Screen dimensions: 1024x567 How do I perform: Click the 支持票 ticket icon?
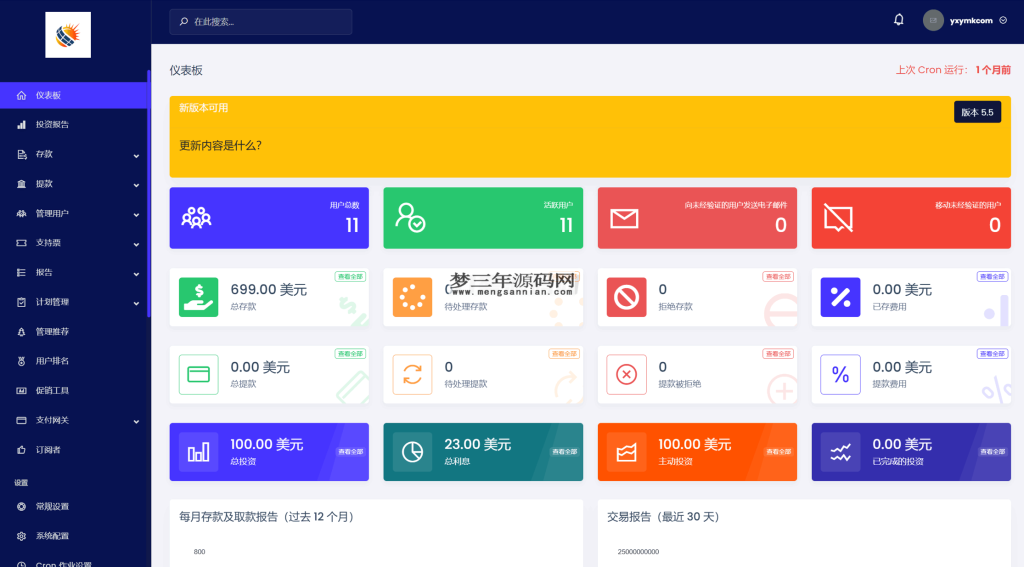pyautogui.click(x=22, y=243)
